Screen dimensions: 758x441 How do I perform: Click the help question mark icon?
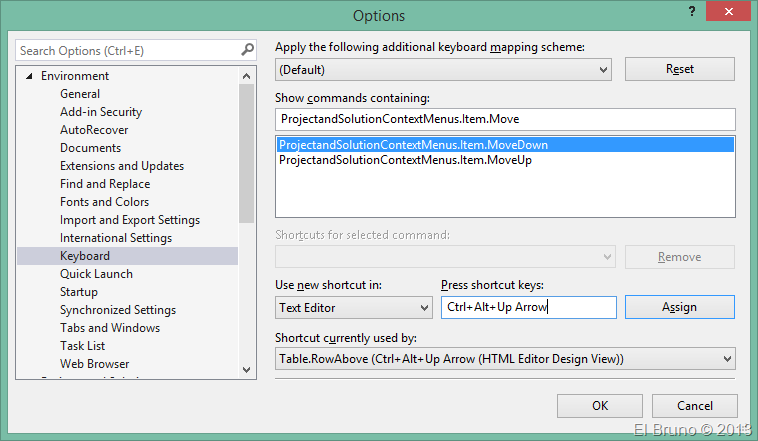tap(690, 11)
